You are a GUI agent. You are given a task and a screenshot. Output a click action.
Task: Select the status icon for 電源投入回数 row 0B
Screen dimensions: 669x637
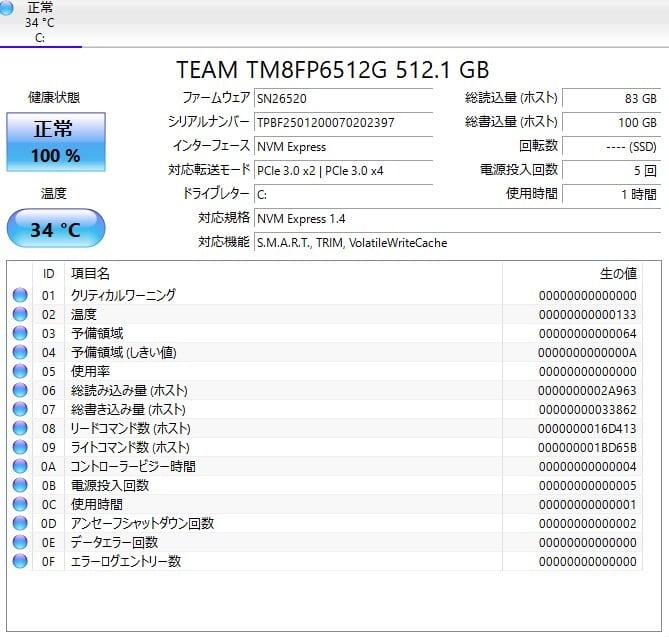click(x=20, y=485)
